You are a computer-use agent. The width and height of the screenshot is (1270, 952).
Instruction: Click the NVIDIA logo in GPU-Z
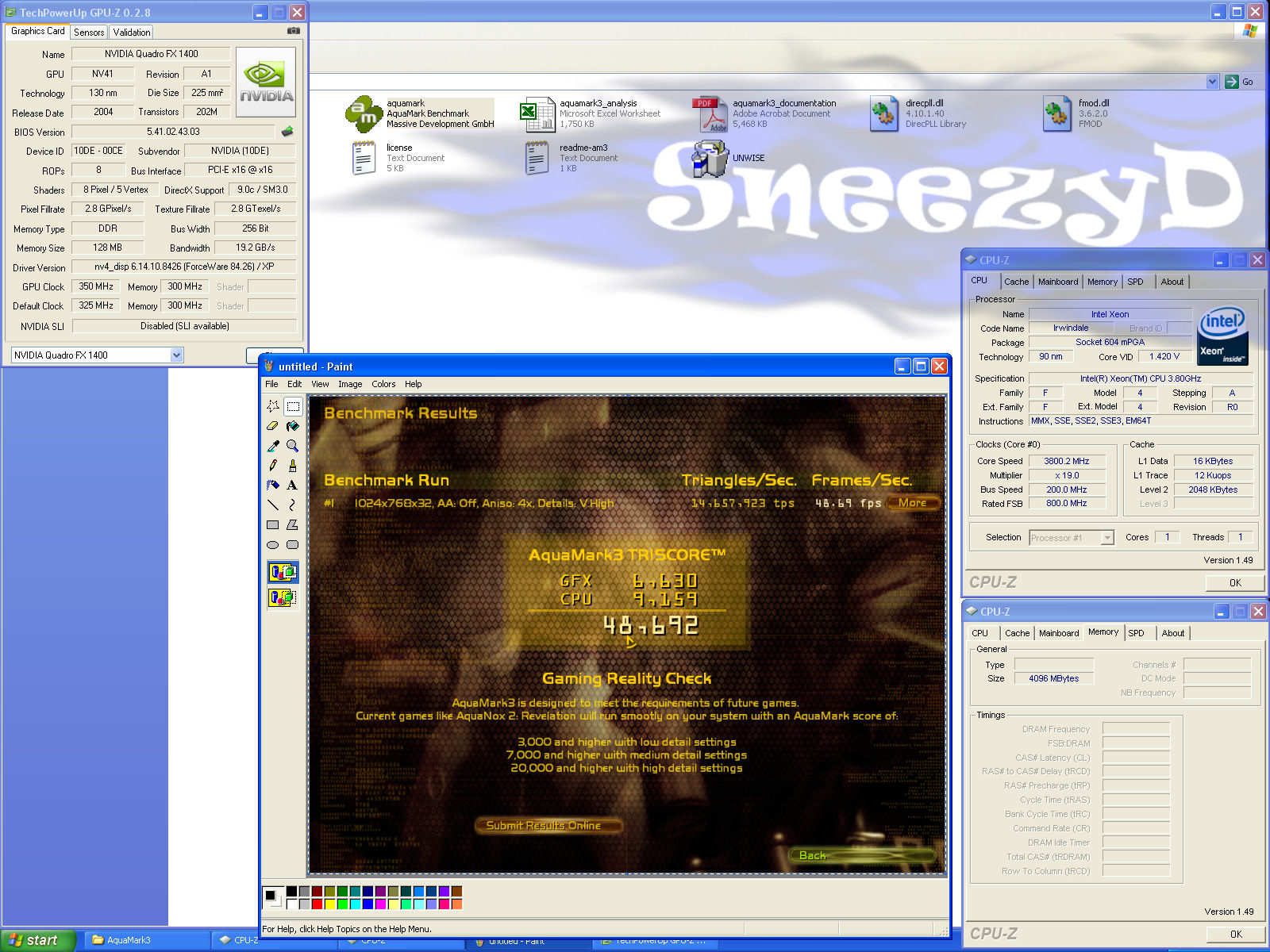point(266,82)
